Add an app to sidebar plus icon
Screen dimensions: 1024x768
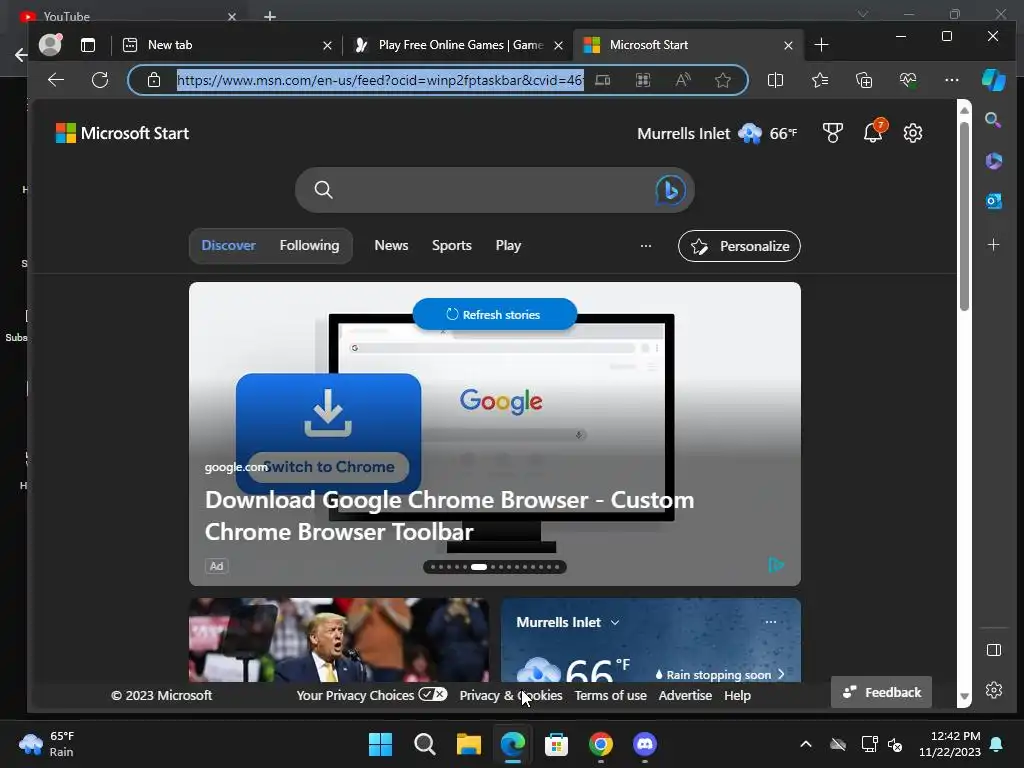[993, 245]
